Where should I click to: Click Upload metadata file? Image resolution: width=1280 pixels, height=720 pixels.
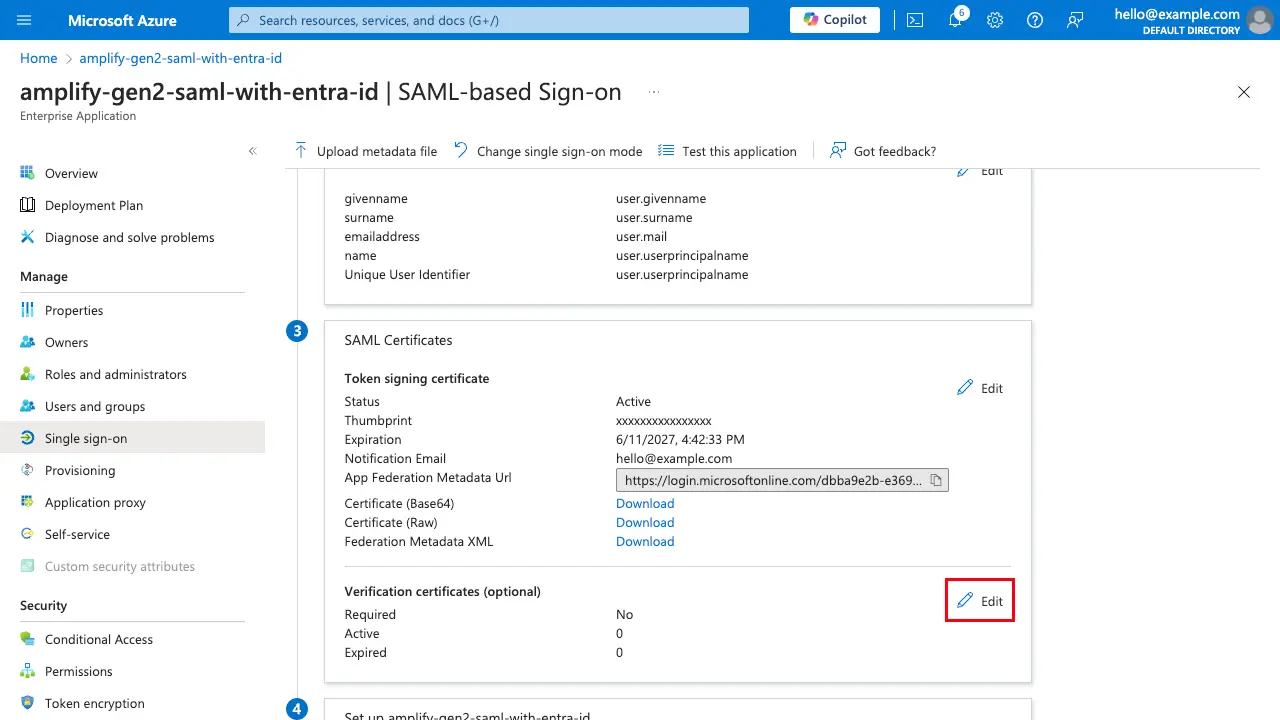pyautogui.click(x=365, y=151)
